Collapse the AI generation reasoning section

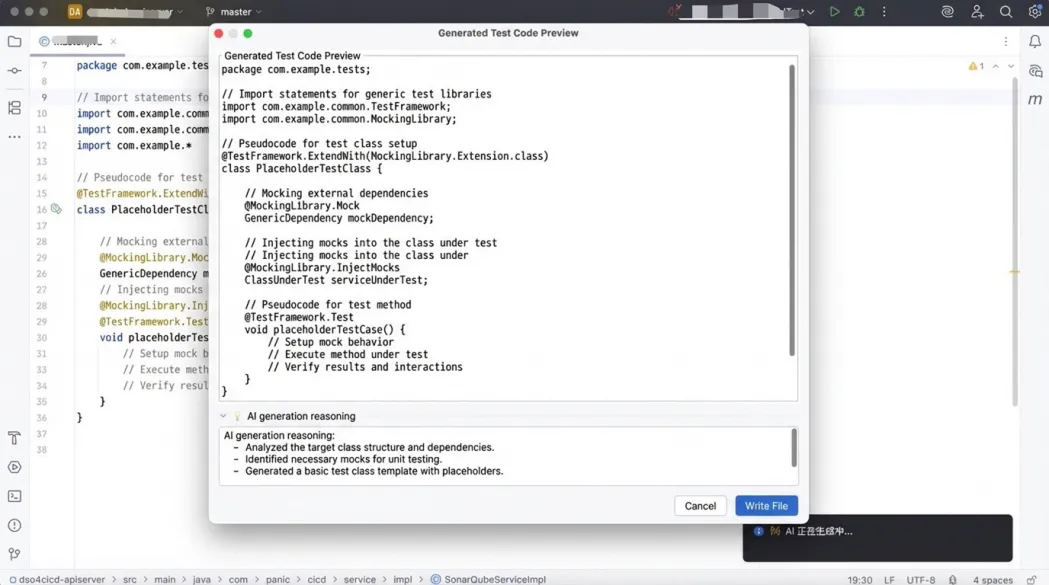pos(223,417)
